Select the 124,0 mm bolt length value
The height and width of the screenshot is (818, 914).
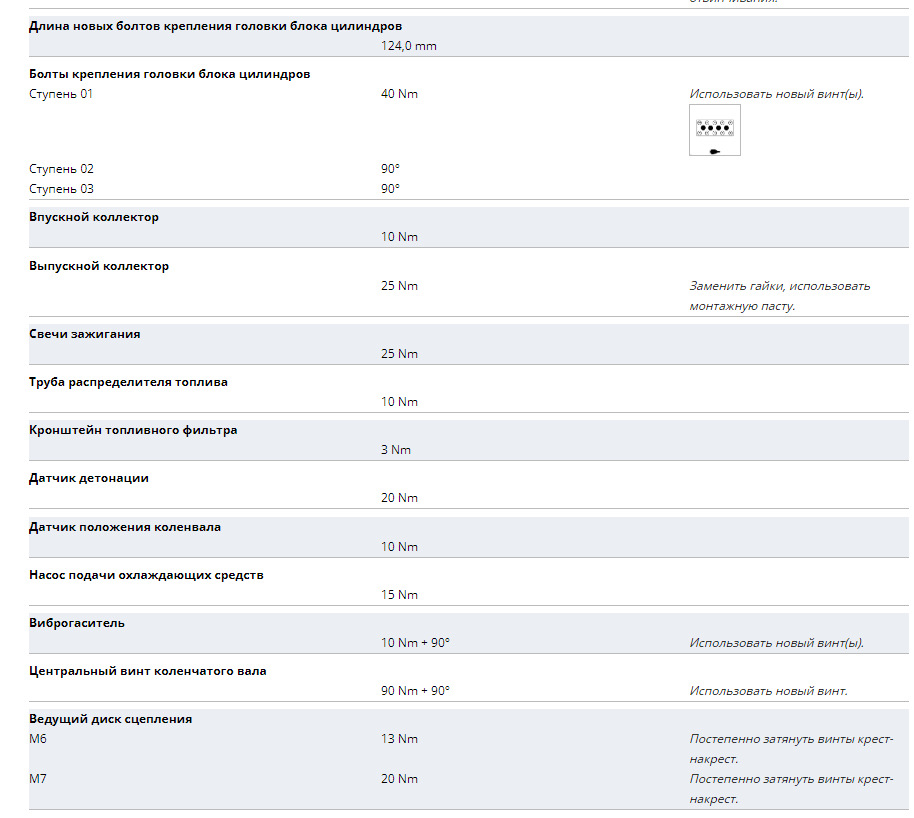(409, 46)
